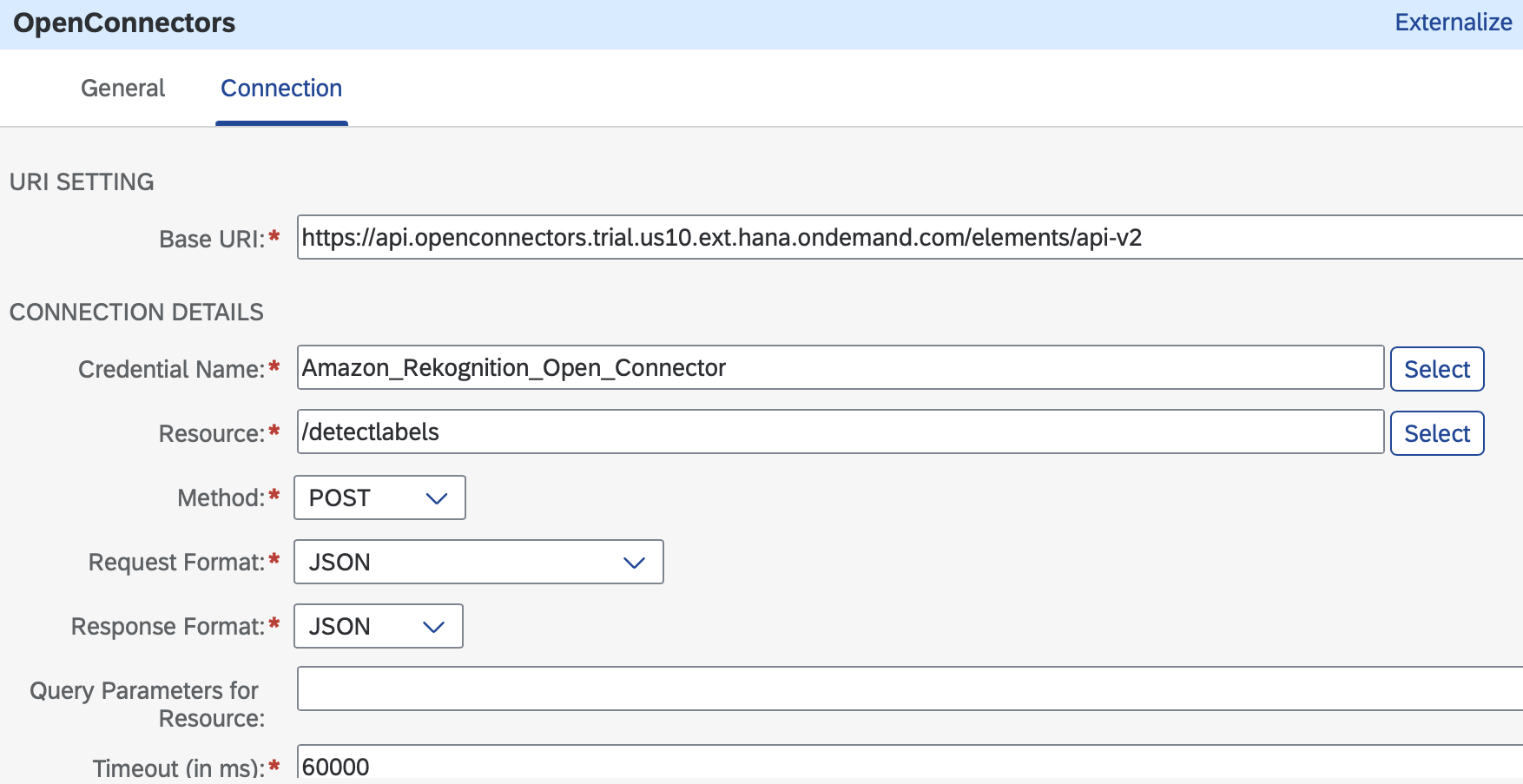Click the OpenConnectors header title
1523x784 pixels.
point(124,23)
